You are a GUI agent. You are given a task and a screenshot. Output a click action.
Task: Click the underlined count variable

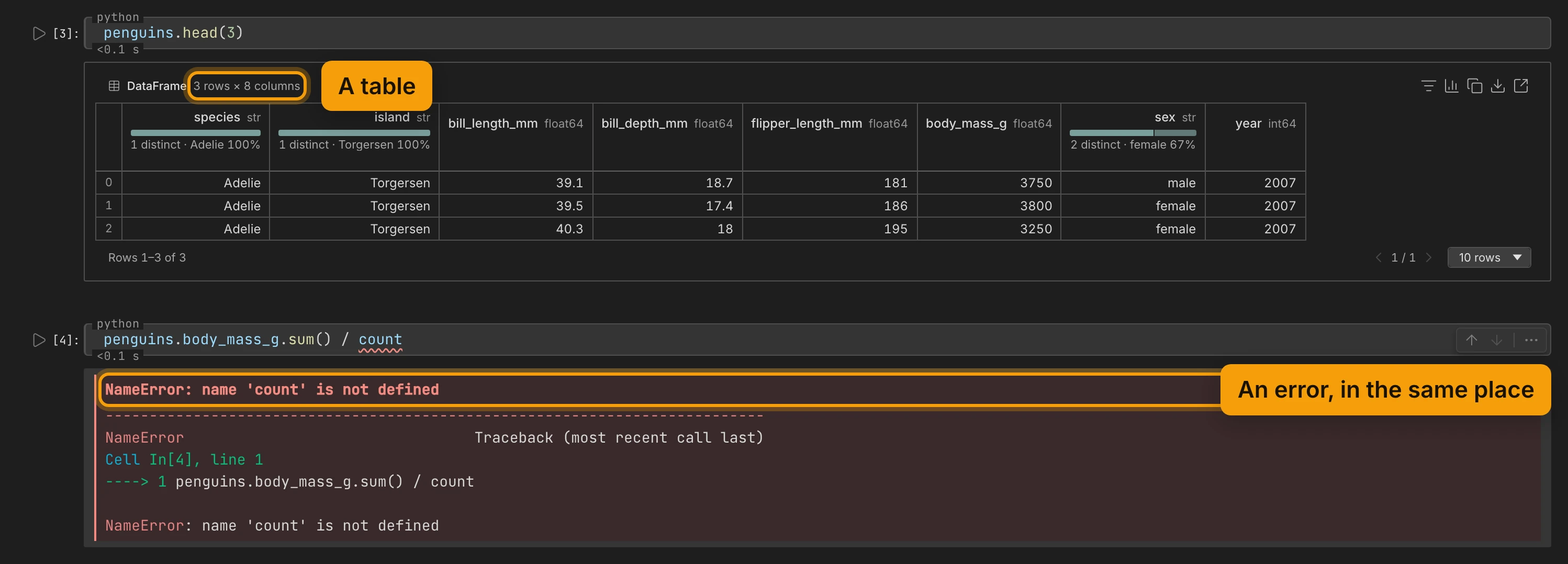380,340
